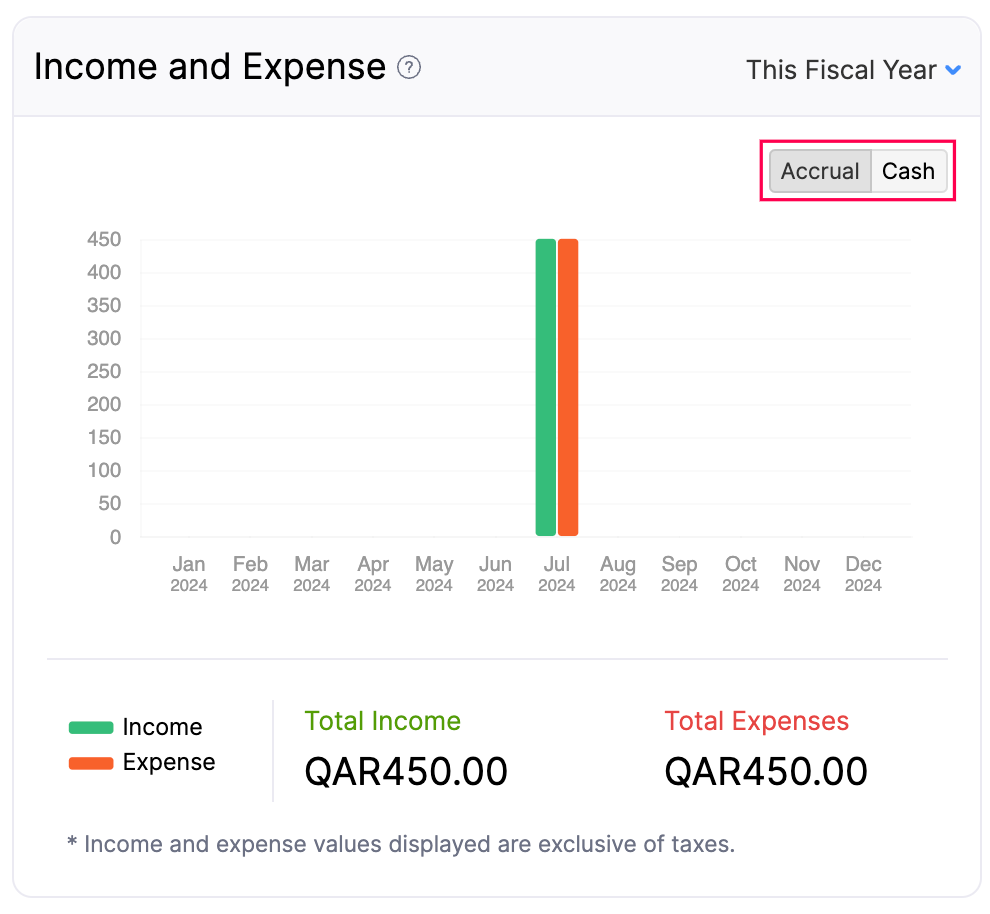990x914 pixels.
Task: Select the Accrual tab
Action: point(820,171)
